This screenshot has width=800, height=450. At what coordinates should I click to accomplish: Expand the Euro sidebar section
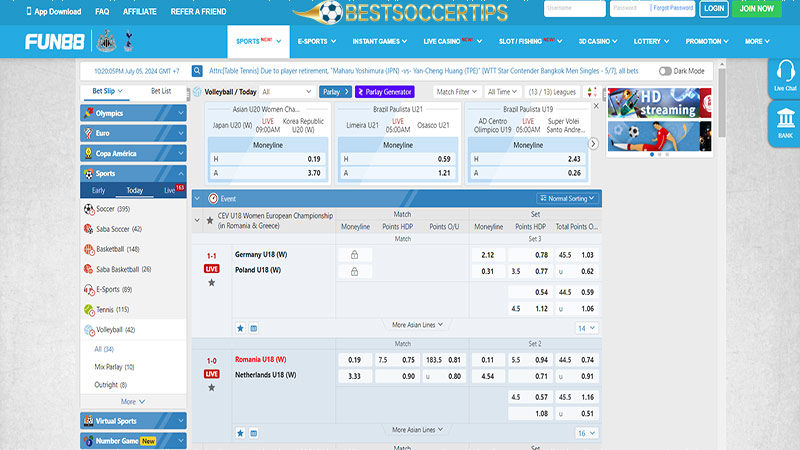pyautogui.click(x=133, y=133)
